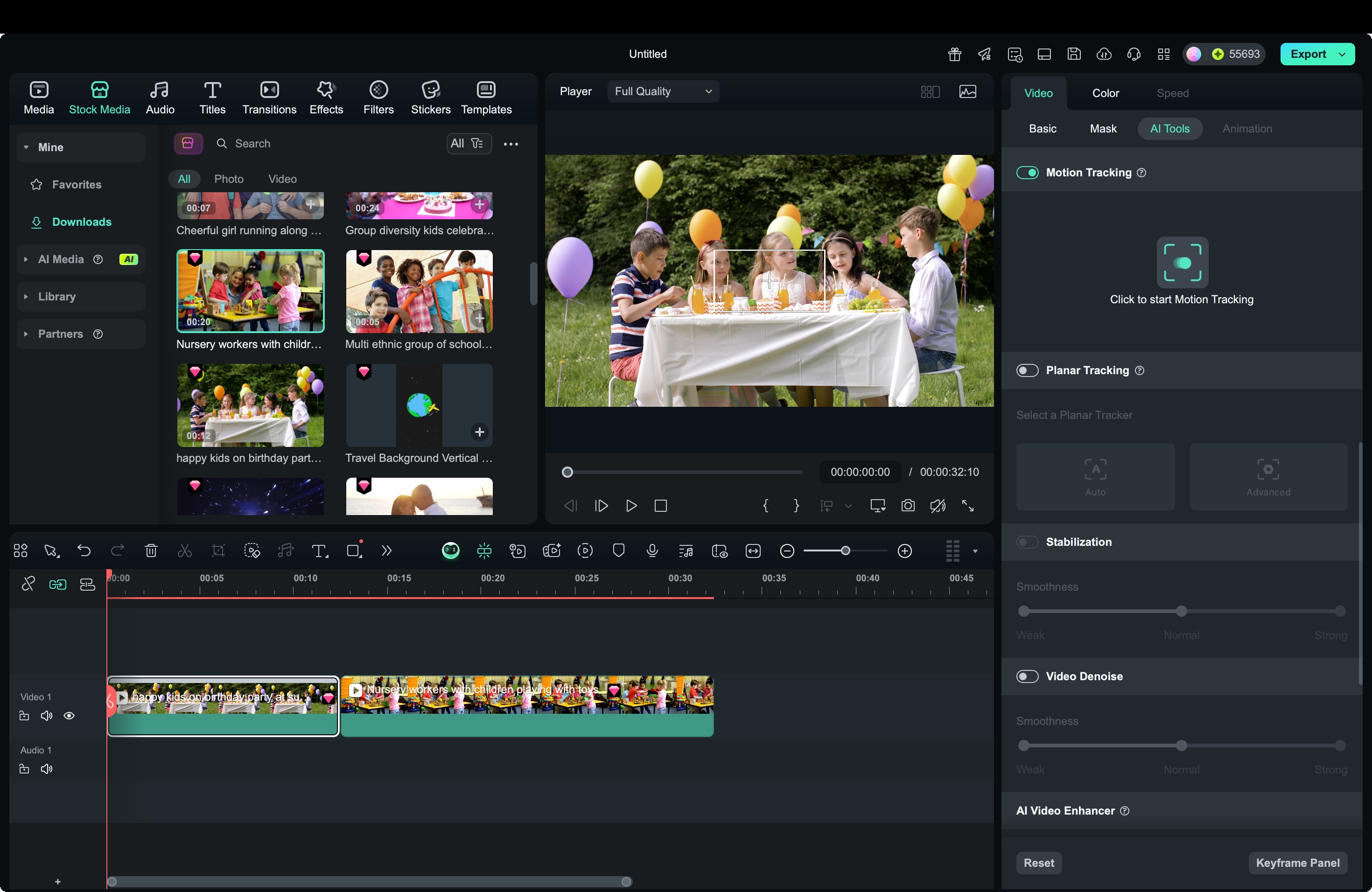
Task: Click the zoom in plus circle icon
Action: pos(905,551)
